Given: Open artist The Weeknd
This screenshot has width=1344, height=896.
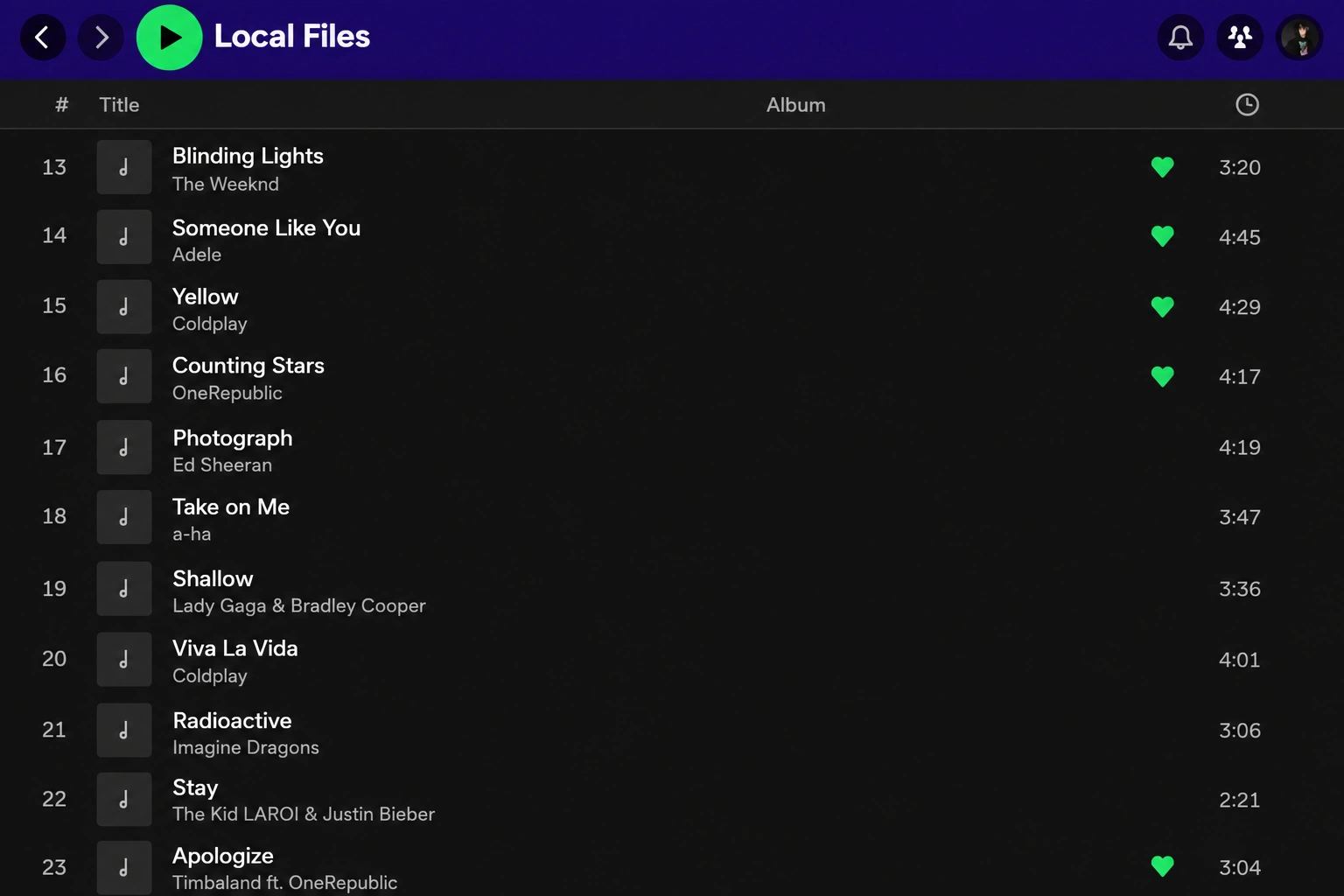Looking at the screenshot, I should point(225,184).
